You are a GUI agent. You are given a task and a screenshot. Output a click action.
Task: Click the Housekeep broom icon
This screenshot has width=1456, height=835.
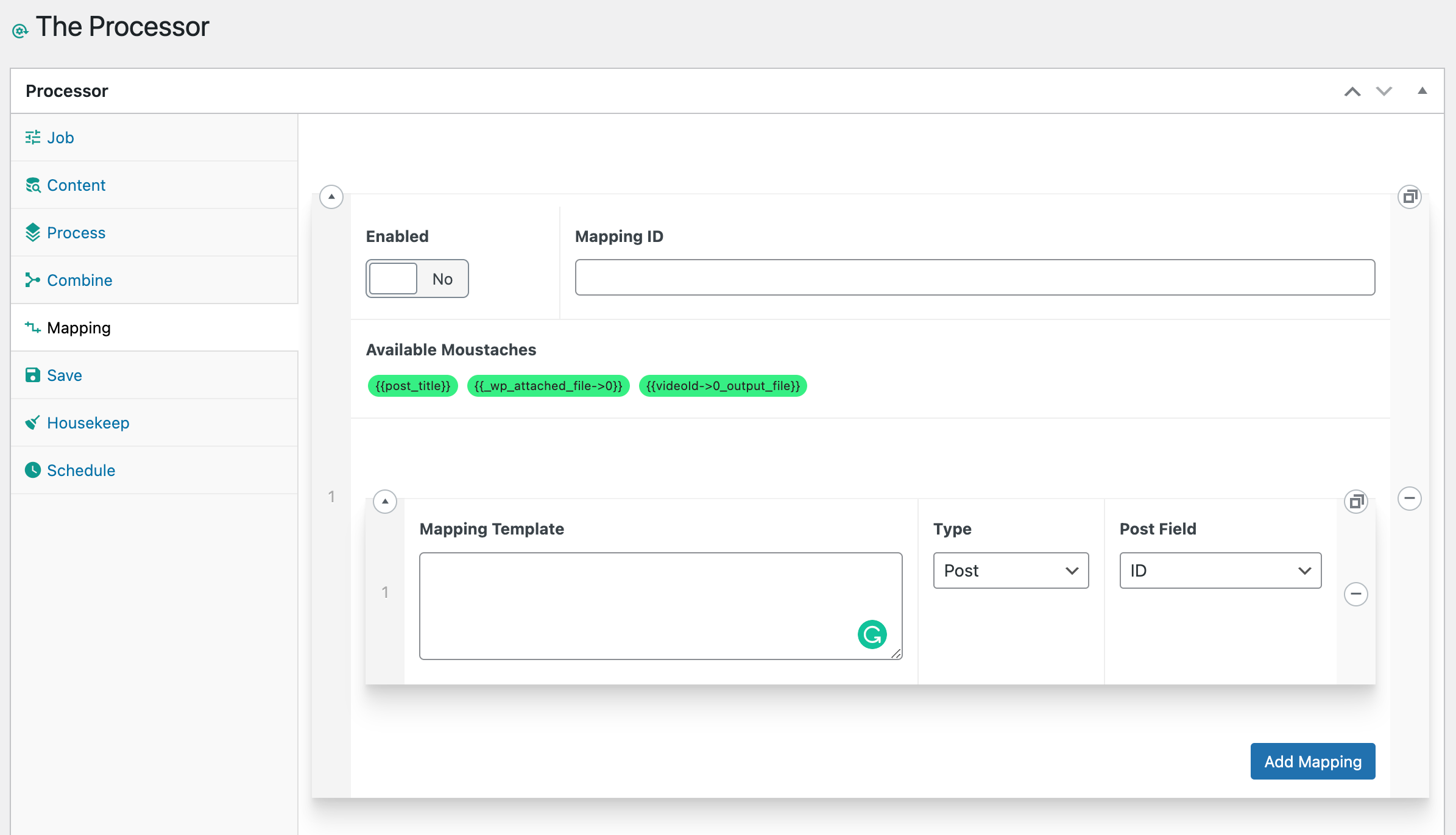point(33,422)
